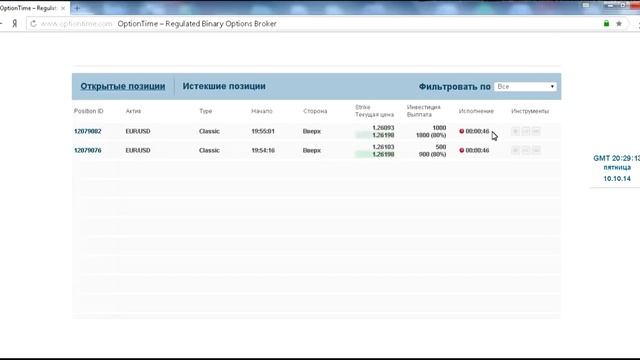The width and height of the screenshot is (640, 360).
Task: Switch to the 'Истекшие позиции' tab
Action: 224,86
